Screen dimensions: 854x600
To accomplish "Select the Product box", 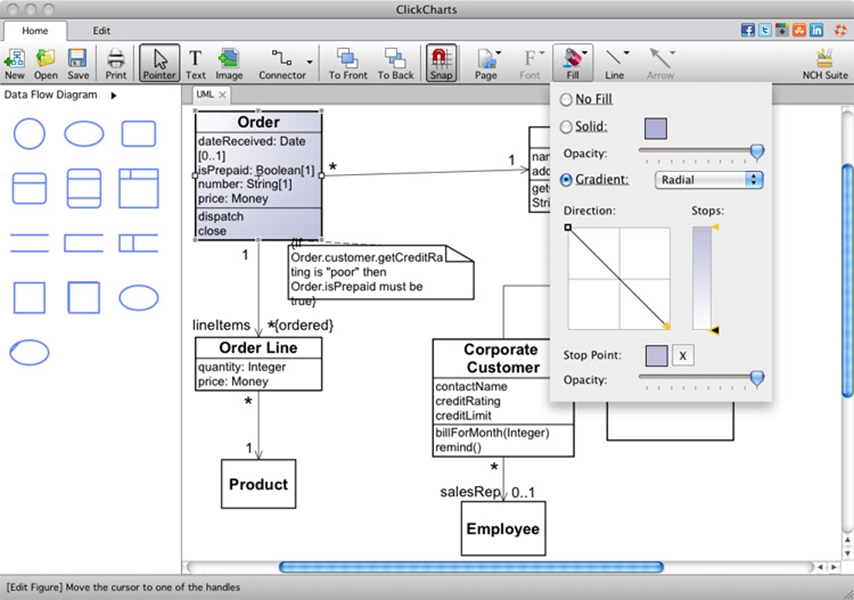I will (258, 484).
